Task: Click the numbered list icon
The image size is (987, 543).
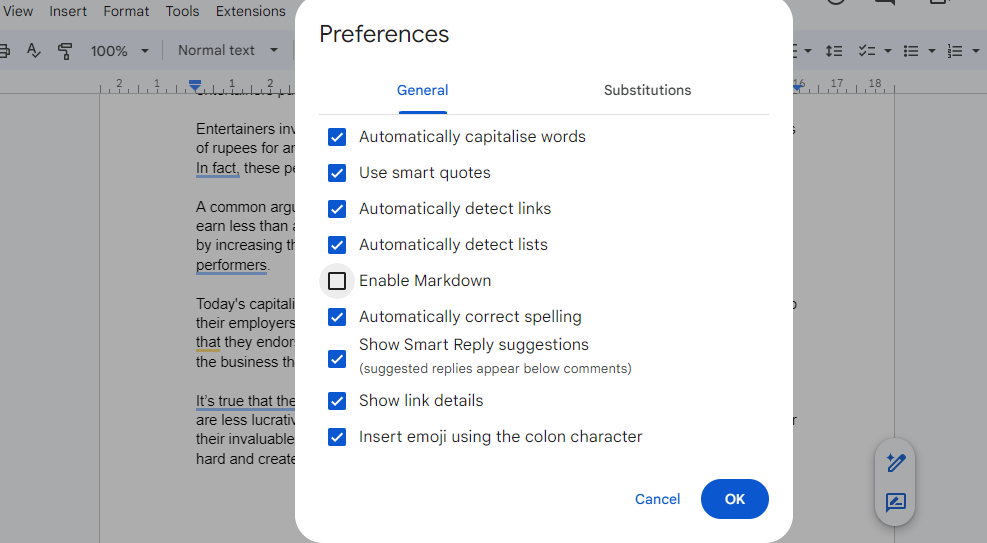Action: [x=955, y=50]
